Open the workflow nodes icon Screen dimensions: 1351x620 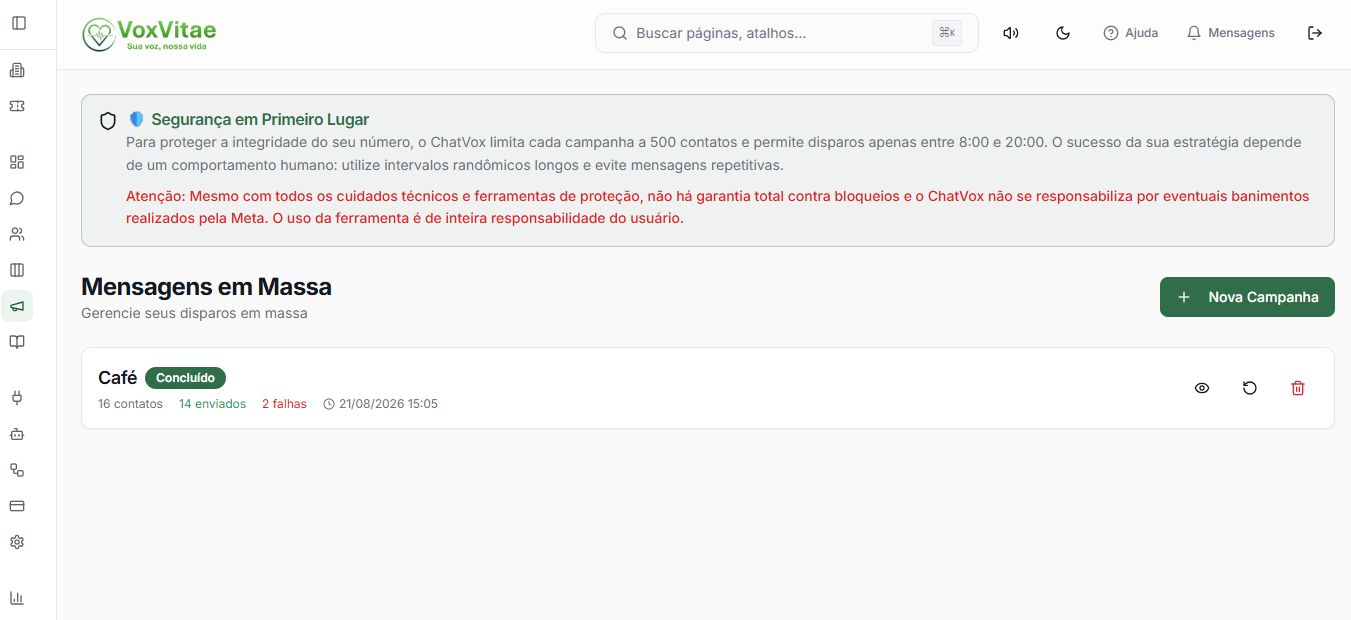tap(17, 470)
